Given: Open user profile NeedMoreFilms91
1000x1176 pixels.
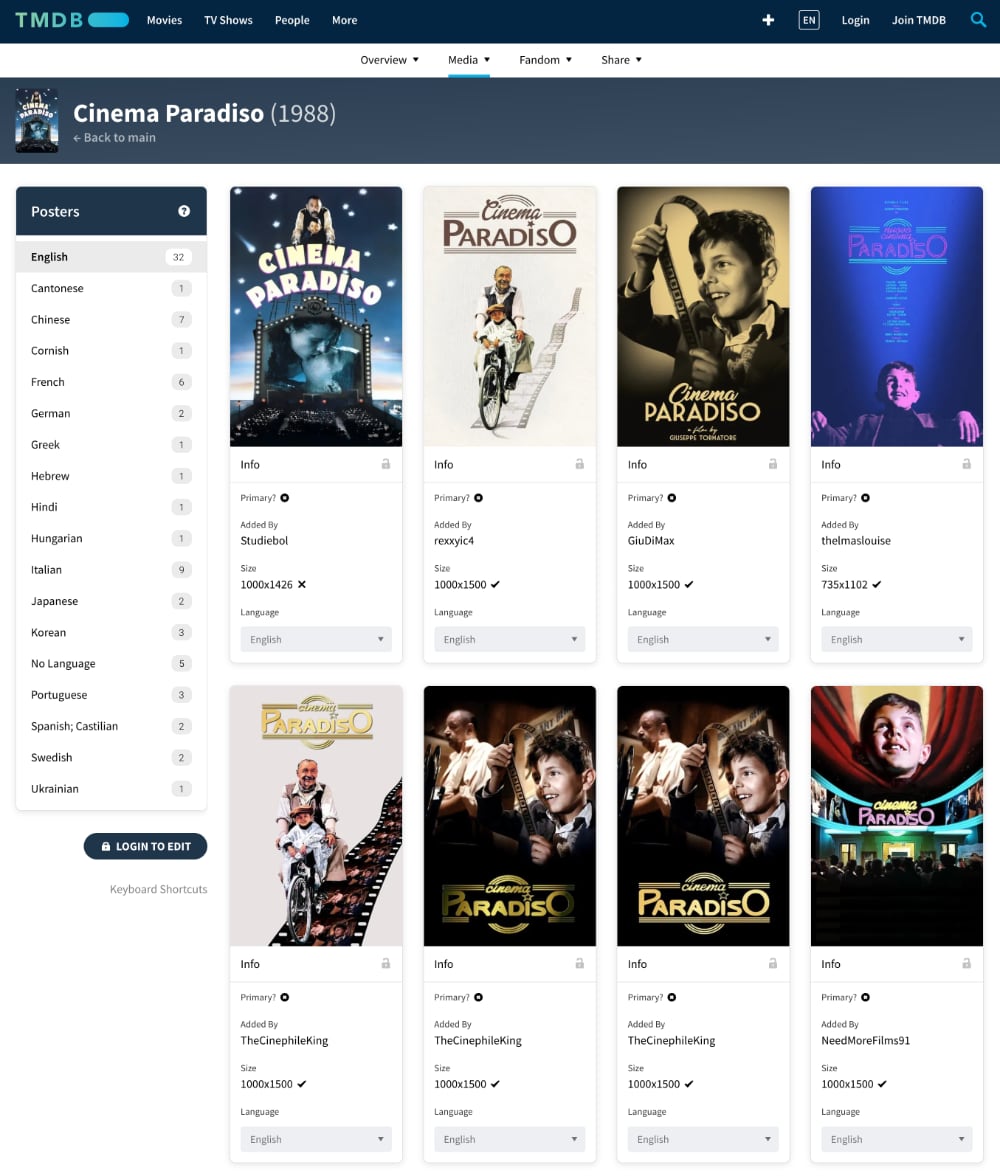Looking at the screenshot, I should 865,1040.
